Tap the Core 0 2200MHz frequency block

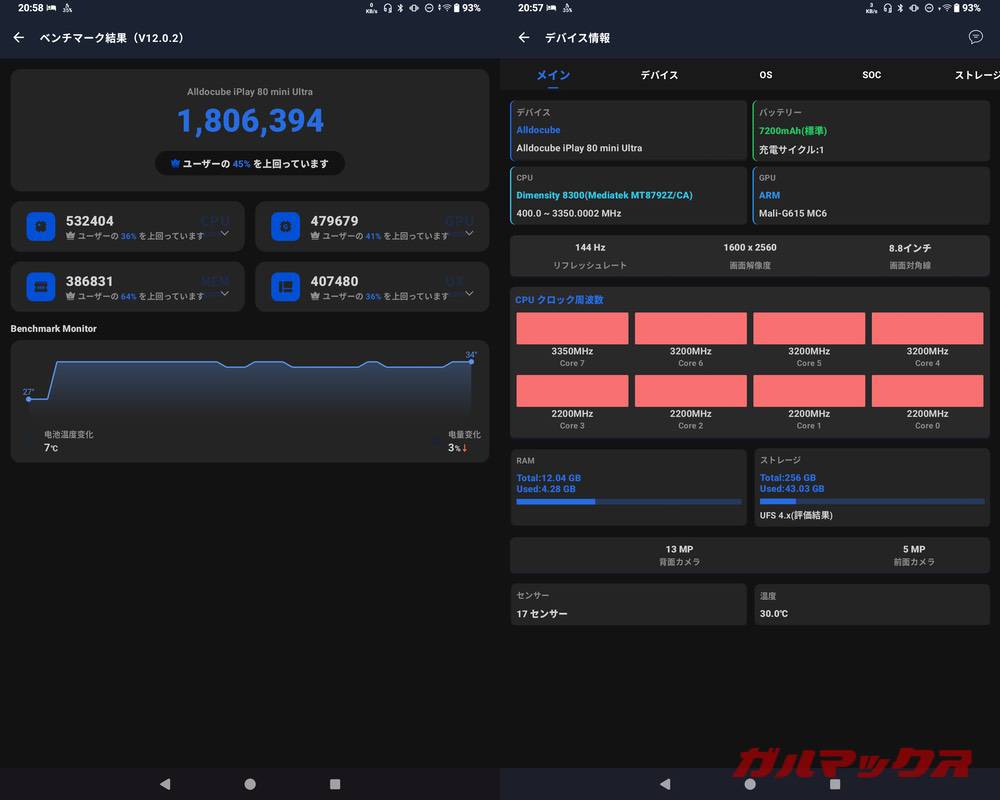pyautogui.click(x=927, y=390)
